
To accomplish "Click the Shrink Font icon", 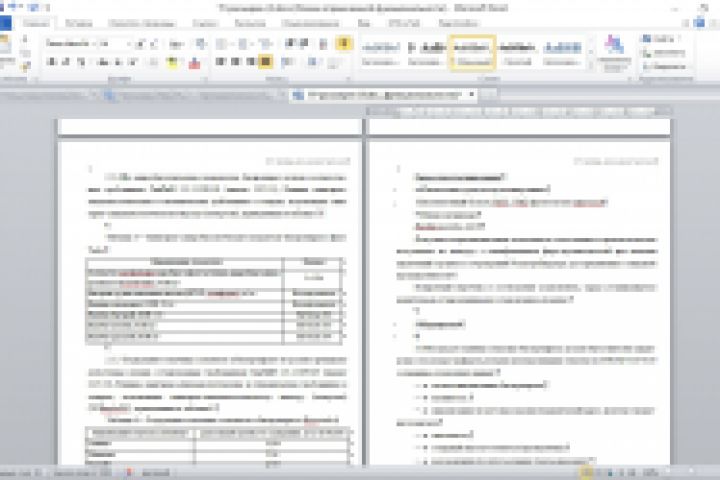I will click(154, 44).
